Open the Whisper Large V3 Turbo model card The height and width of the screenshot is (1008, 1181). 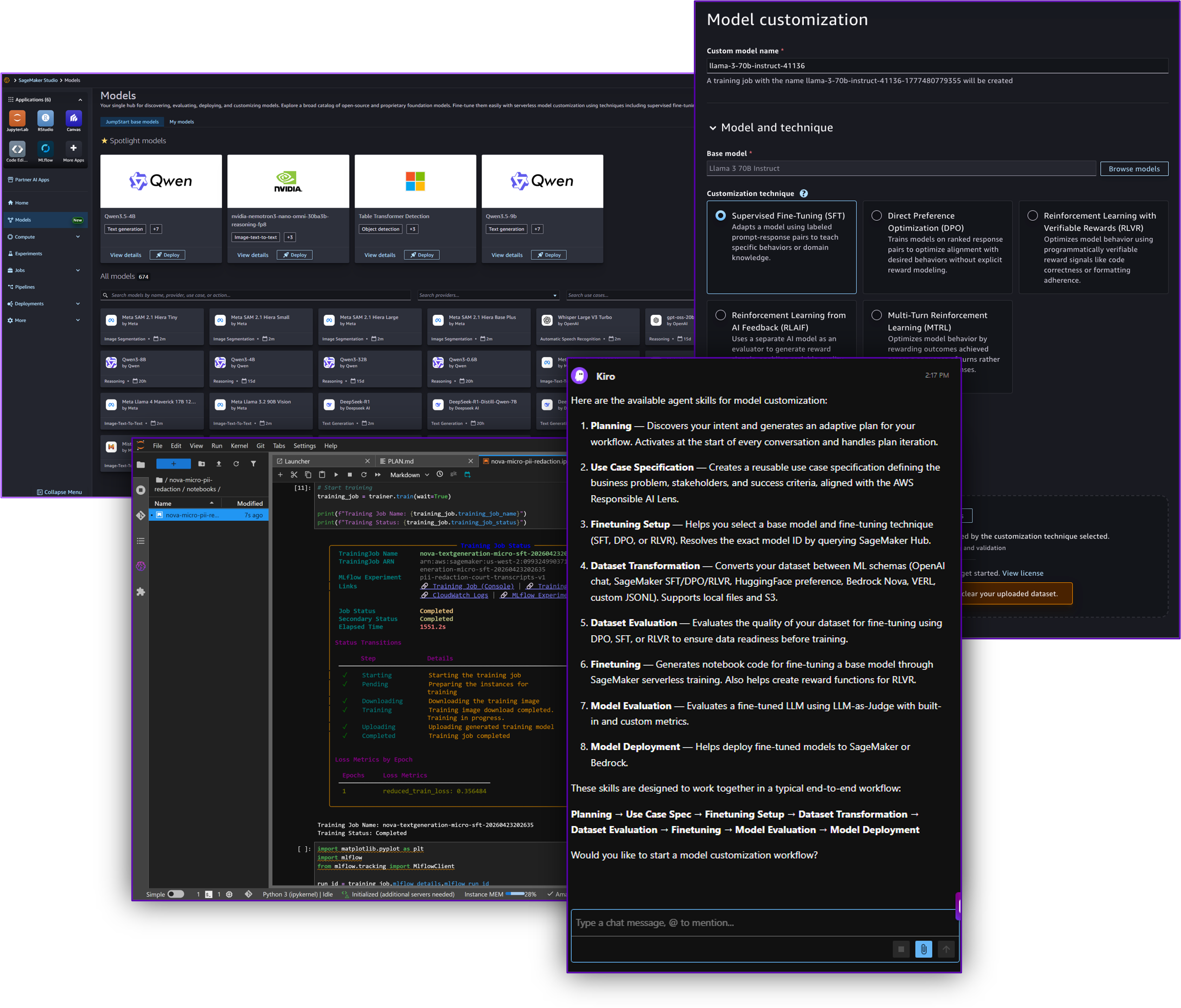[x=588, y=327]
